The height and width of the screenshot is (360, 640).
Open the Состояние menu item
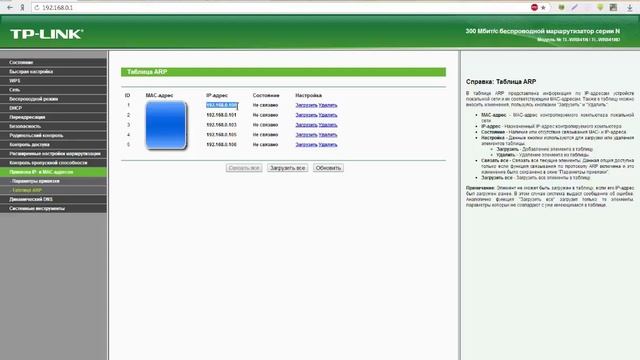coord(53,62)
